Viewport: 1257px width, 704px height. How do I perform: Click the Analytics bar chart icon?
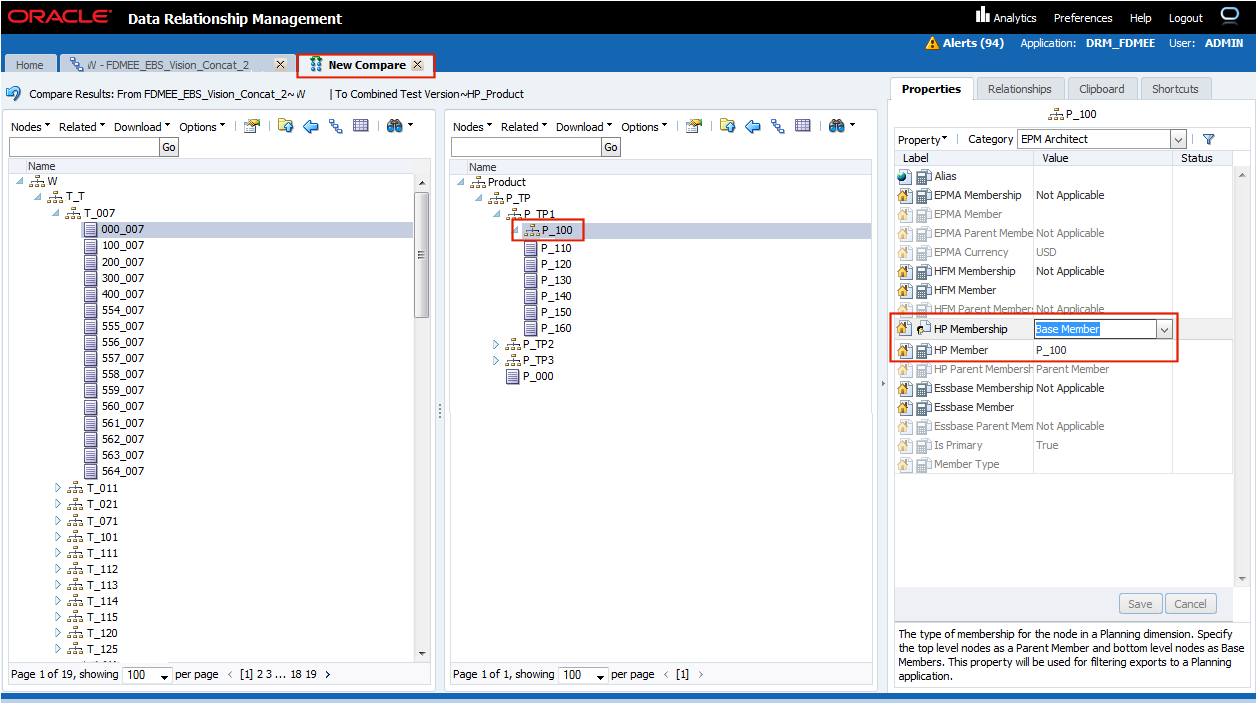pyautogui.click(x=982, y=16)
